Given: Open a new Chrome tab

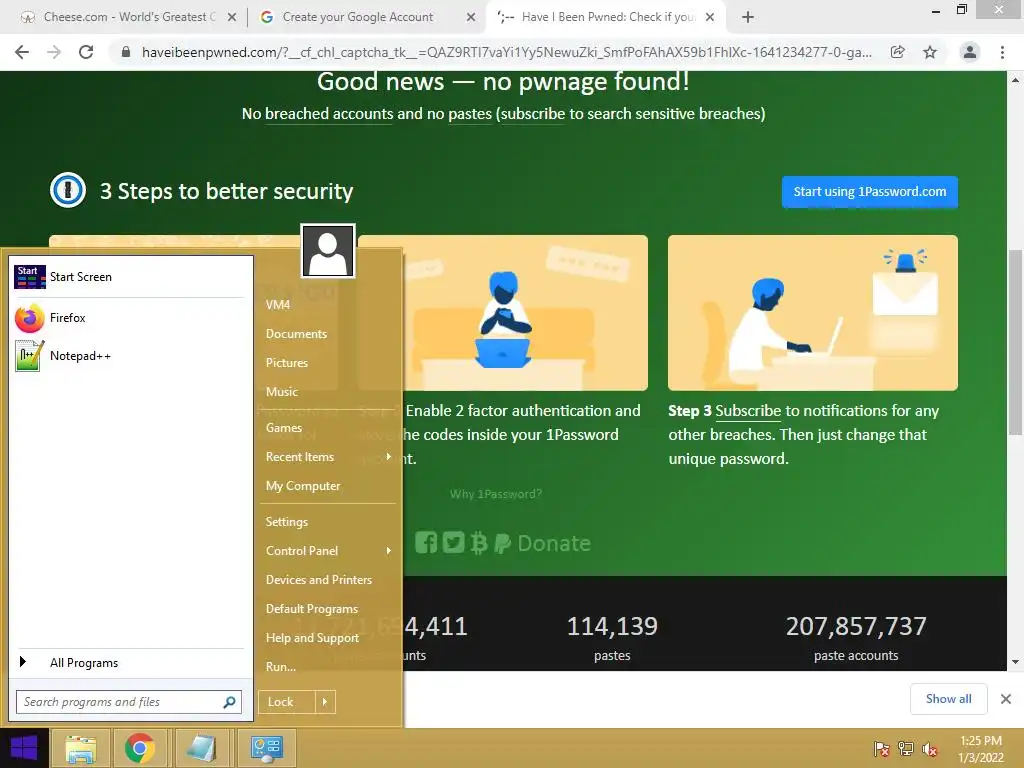Looking at the screenshot, I should point(748,18).
